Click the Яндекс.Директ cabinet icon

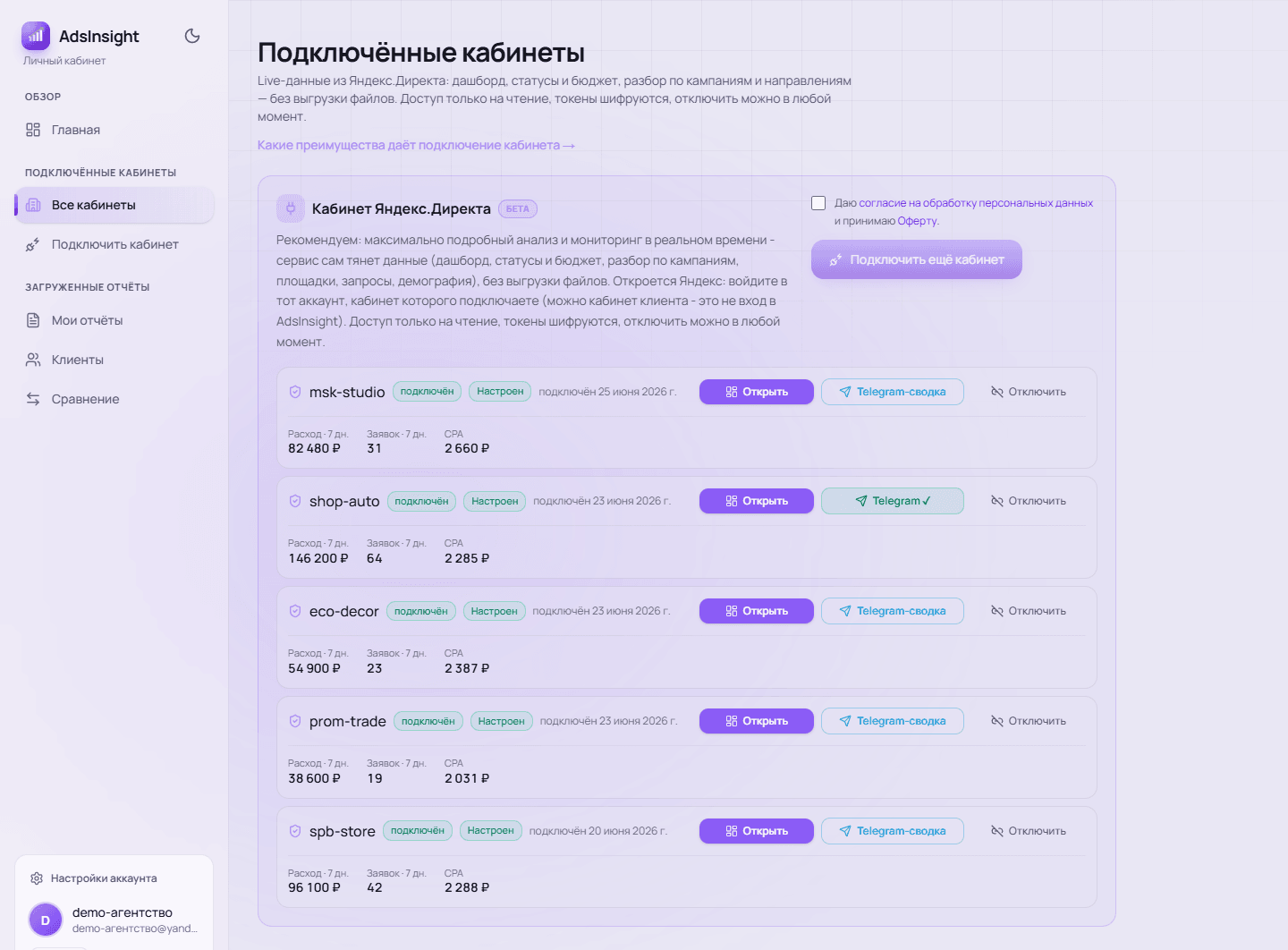point(291,208)
